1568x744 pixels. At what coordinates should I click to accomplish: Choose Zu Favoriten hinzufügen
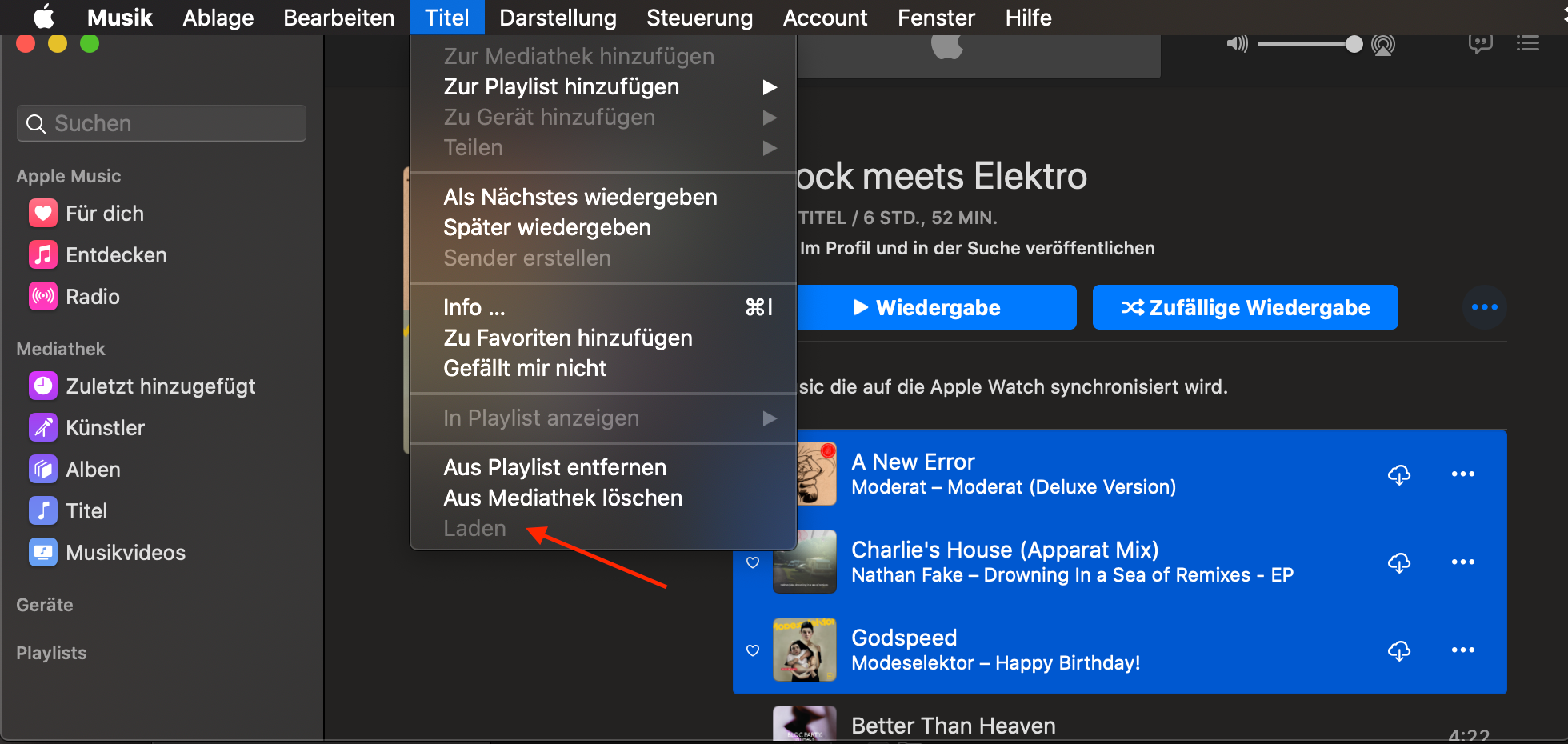tap(603, 338)
